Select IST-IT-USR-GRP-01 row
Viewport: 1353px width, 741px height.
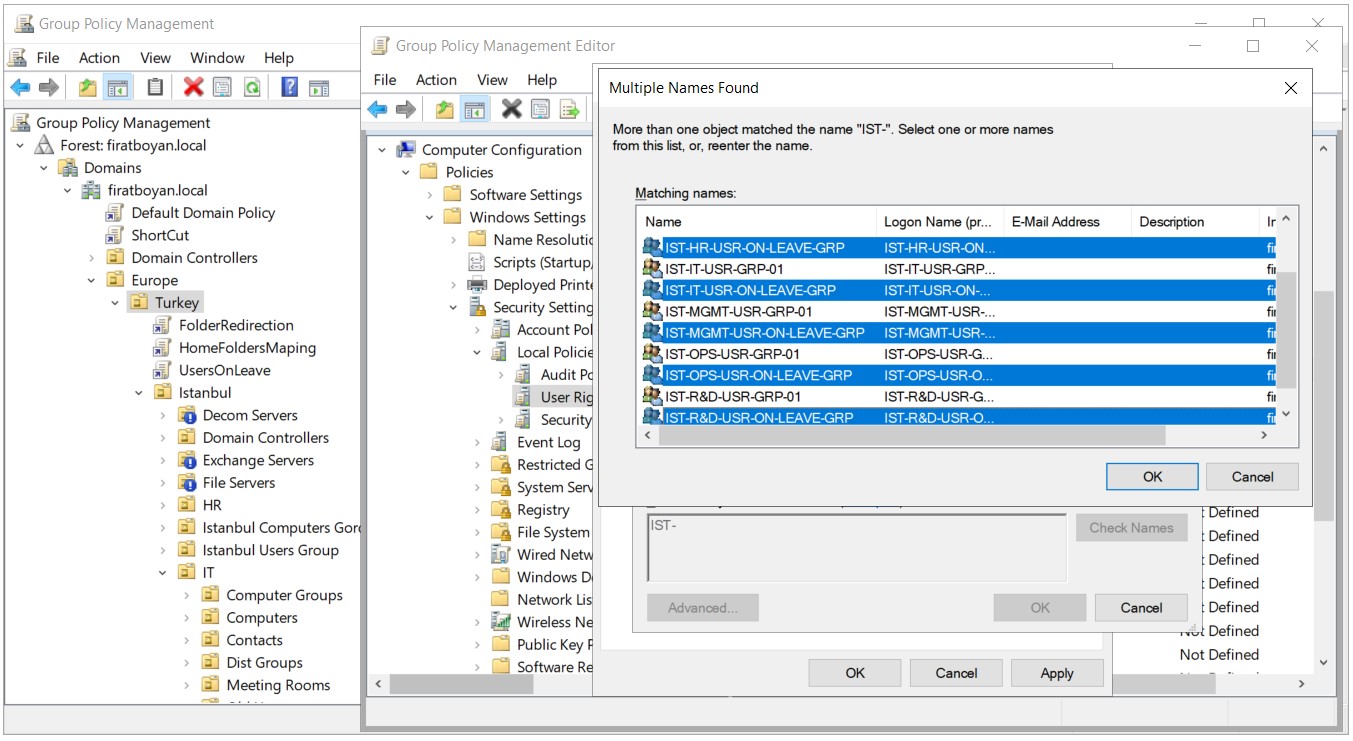pyautogui.click(x=960, y=269)
